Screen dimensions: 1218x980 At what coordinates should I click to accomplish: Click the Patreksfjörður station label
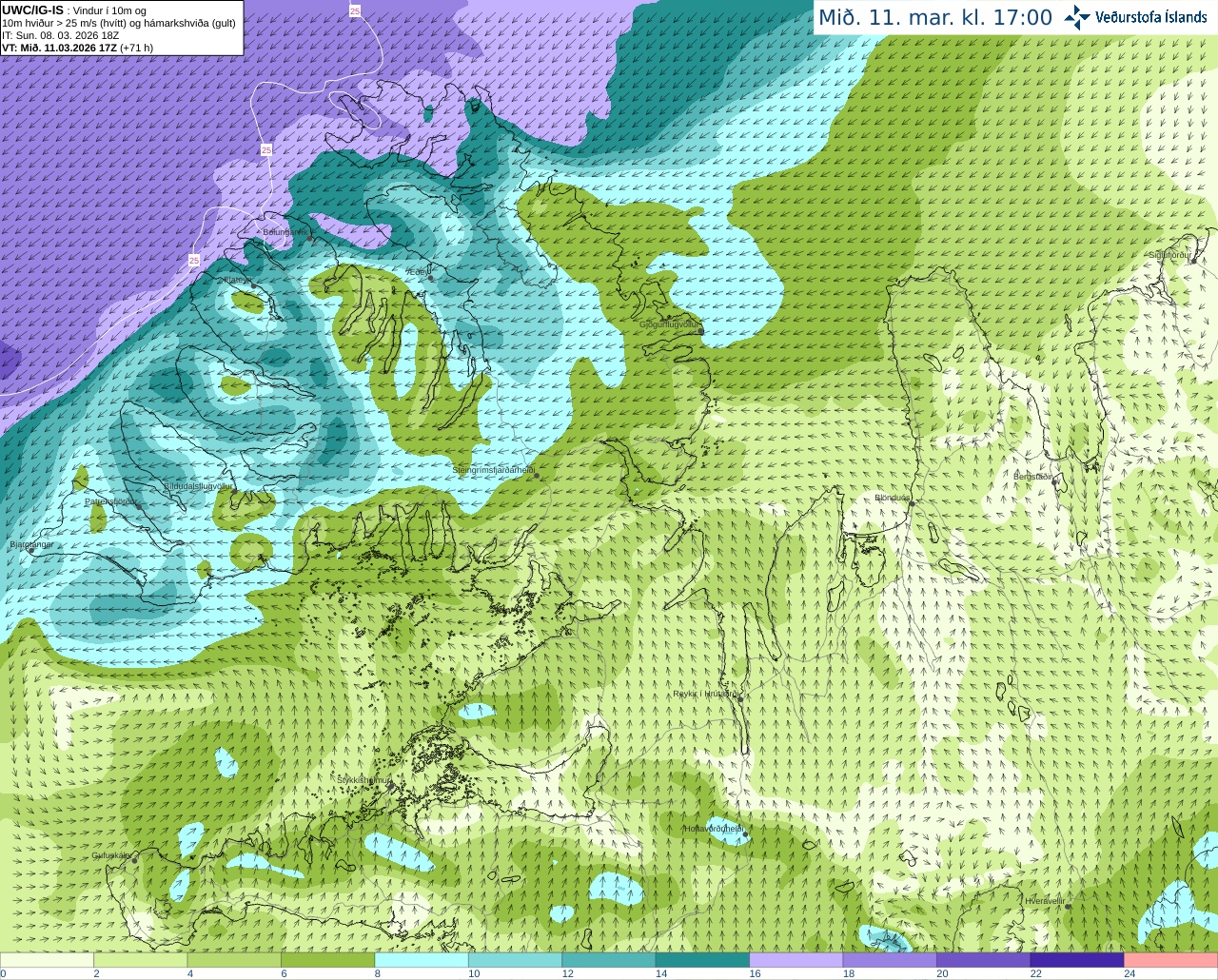(112, 501)
